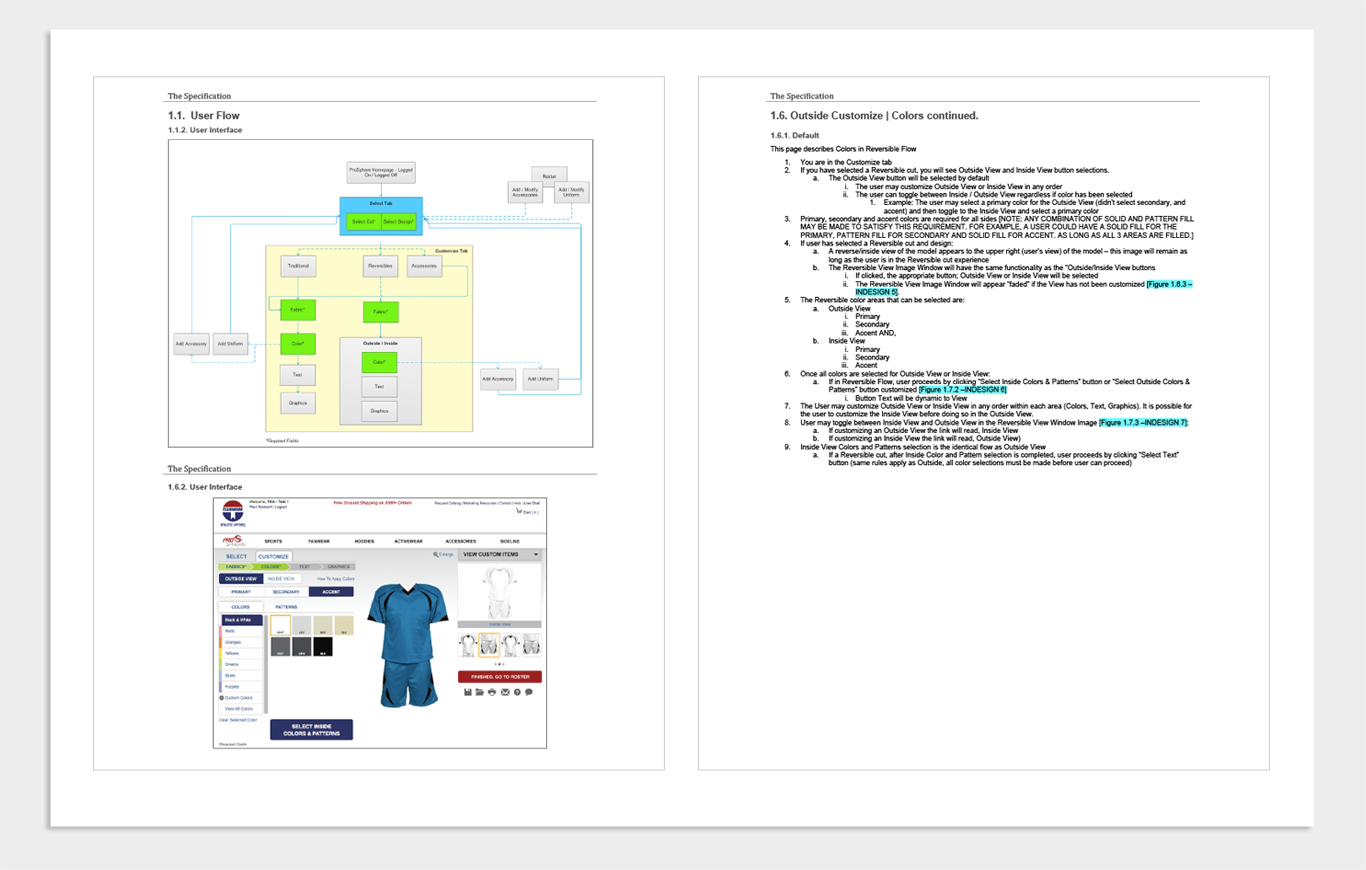Select the Accent color area option
The width and height of the screenshot is (1366, 870).
(x=331, y=592)
